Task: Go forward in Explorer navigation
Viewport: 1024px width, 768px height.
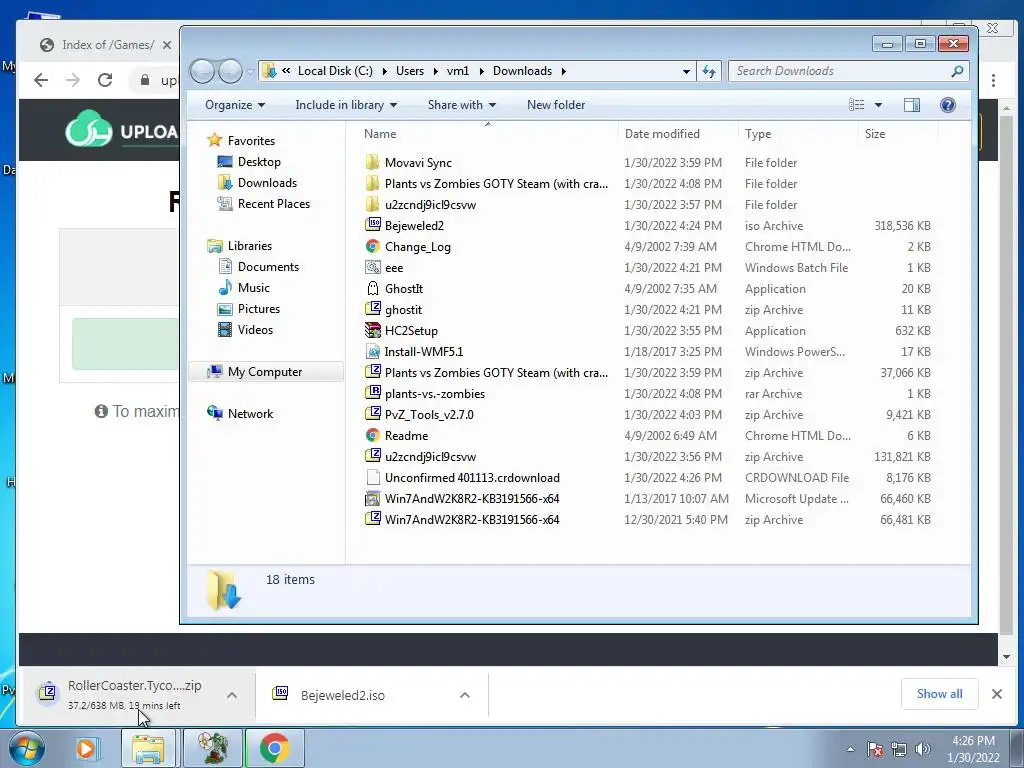Action: 230,71
